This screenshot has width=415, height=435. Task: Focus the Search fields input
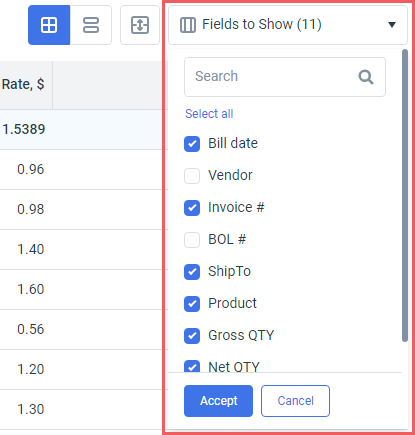click(x=285, y=77)
